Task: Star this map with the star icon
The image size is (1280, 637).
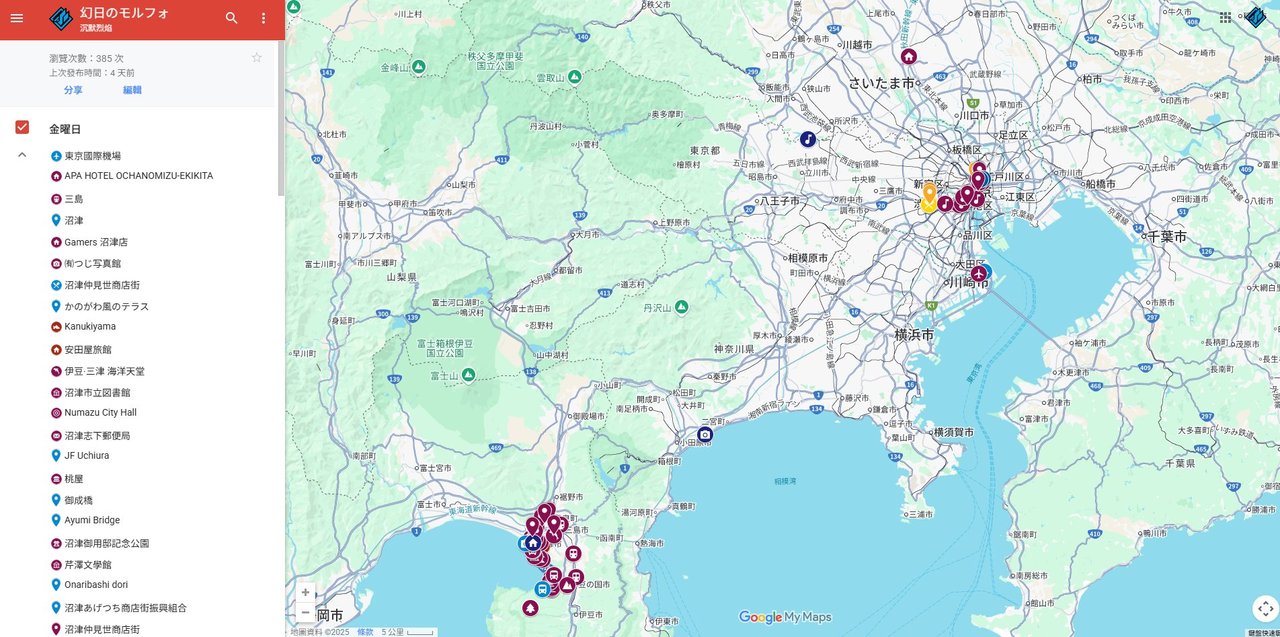Action: click(257, 58)
